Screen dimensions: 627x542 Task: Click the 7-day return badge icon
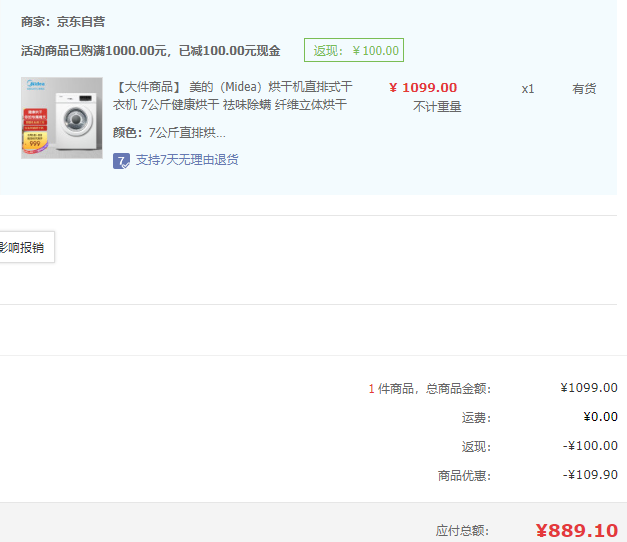point(121,161)
